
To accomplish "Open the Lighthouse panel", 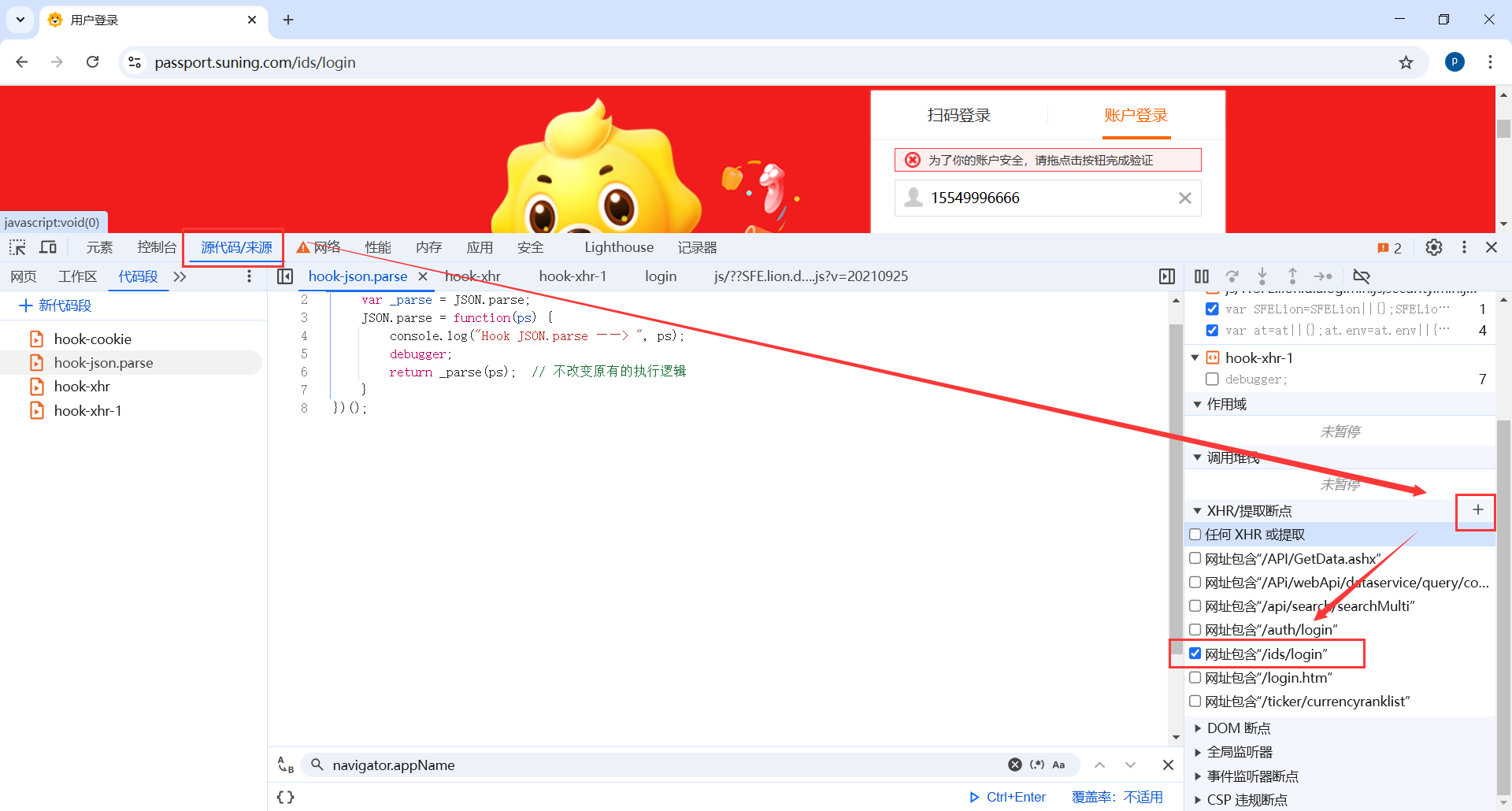I will 619,247.
